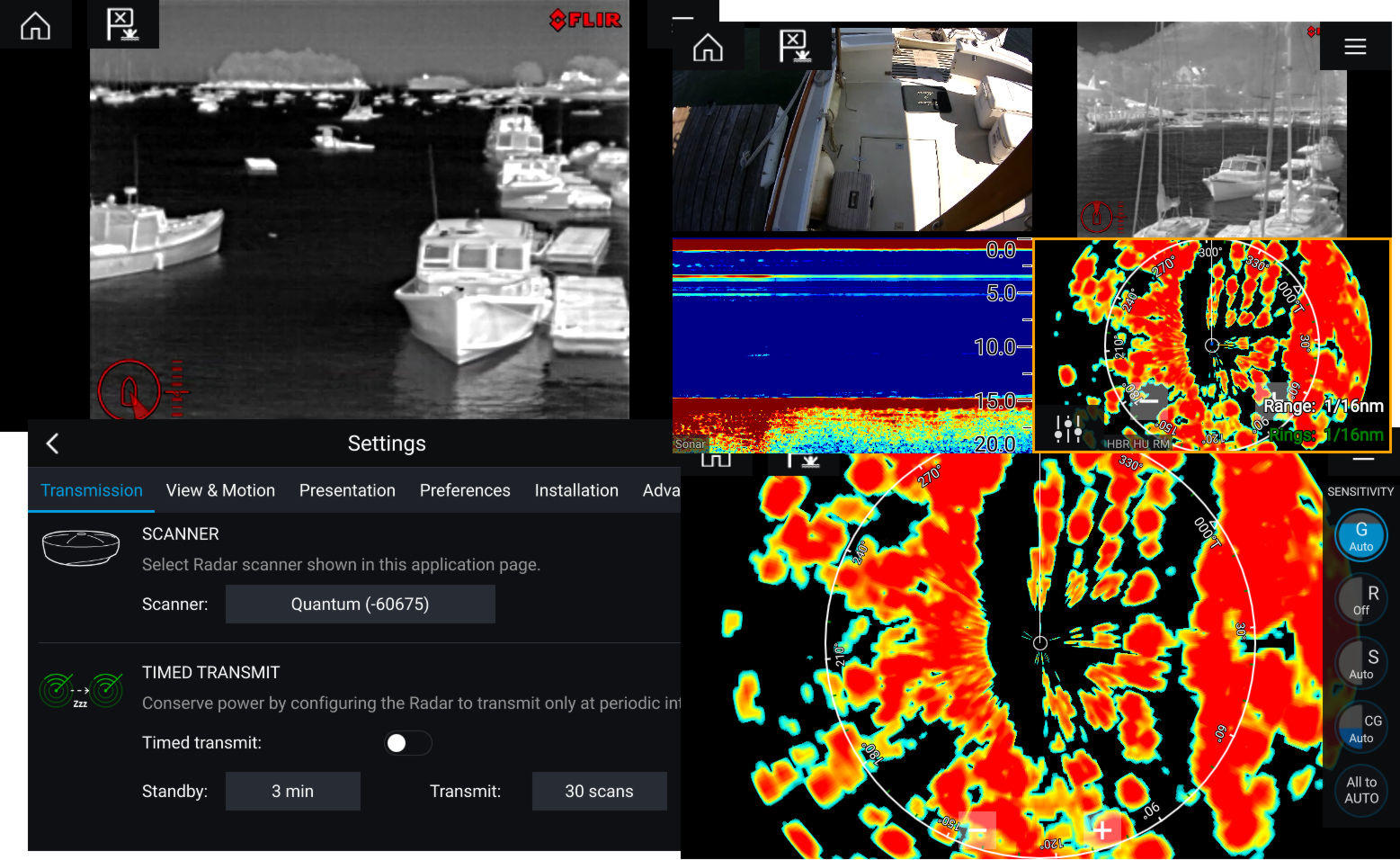Viewport: 1400px width, 860px height.
Task: Click the SCANNER section heading
Action: click(x=181, y=533)
